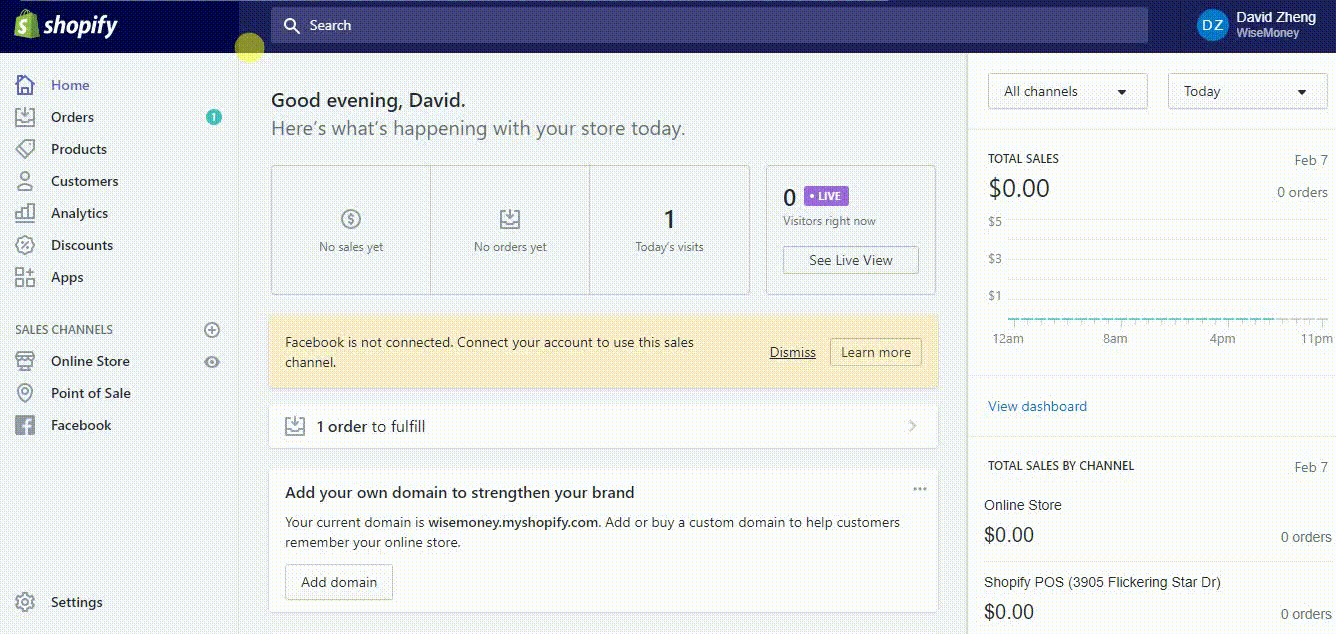Click the LIVE visitors badge

(x=826, y=196)
